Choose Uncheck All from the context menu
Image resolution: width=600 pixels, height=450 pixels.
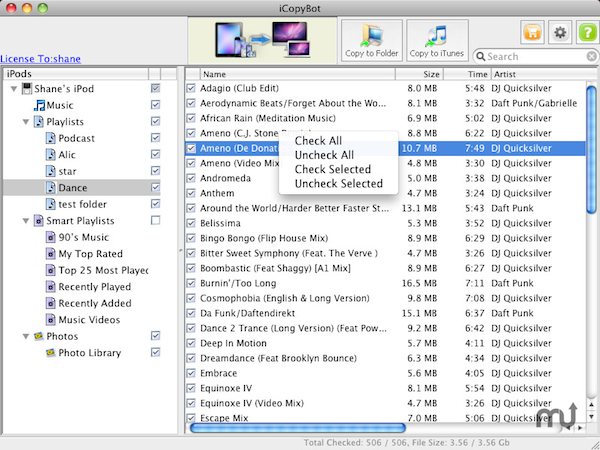pos(339,155)
